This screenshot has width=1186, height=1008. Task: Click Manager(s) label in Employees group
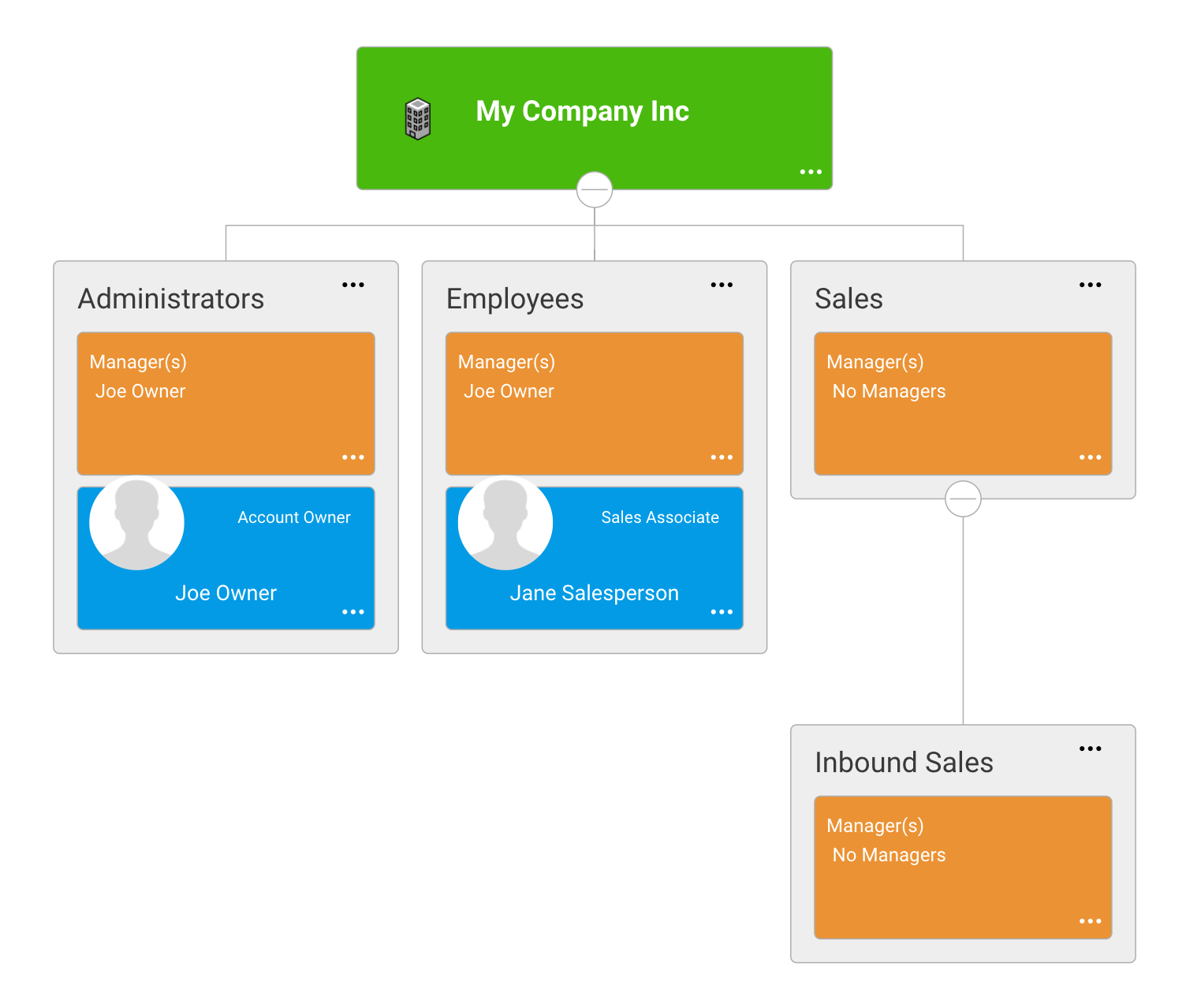tap(506, 362)
